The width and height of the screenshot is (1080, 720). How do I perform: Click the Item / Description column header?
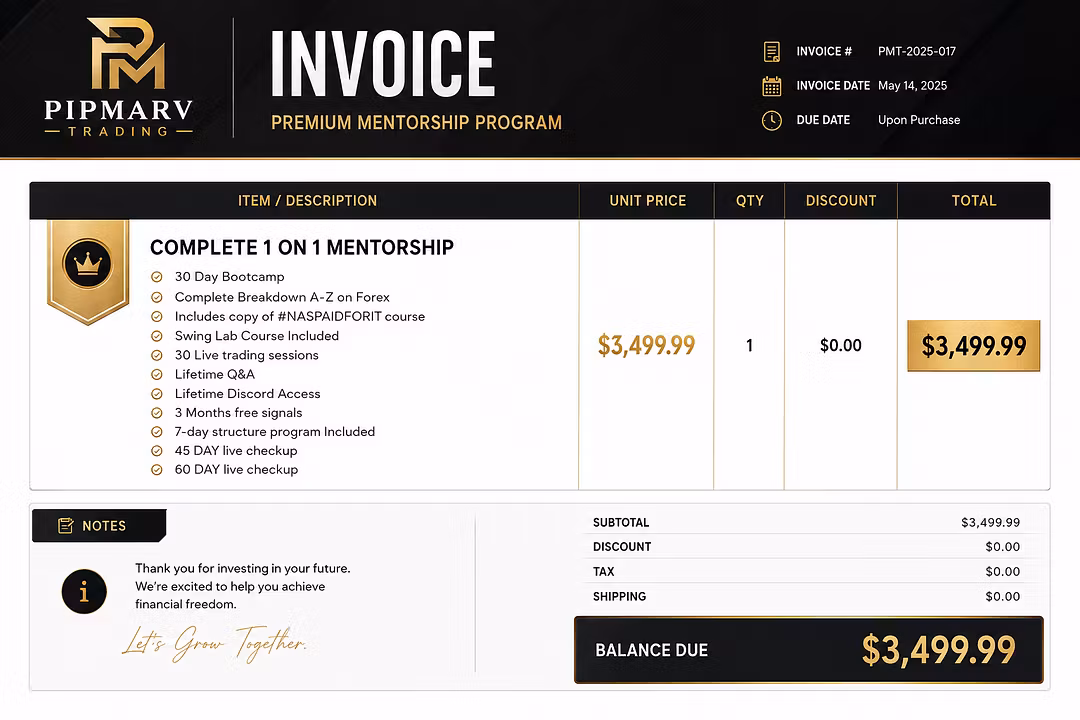point(307,200)
